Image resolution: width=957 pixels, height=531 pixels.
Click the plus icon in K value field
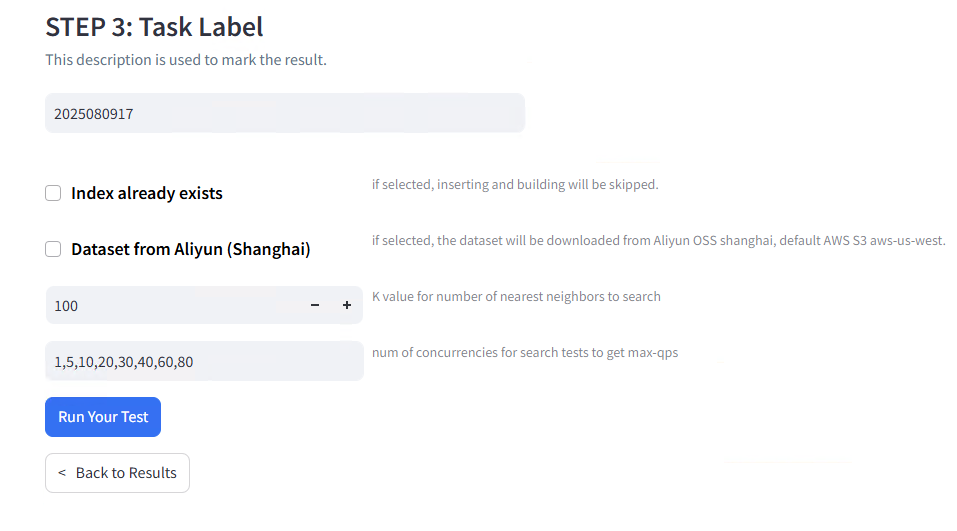347,305
